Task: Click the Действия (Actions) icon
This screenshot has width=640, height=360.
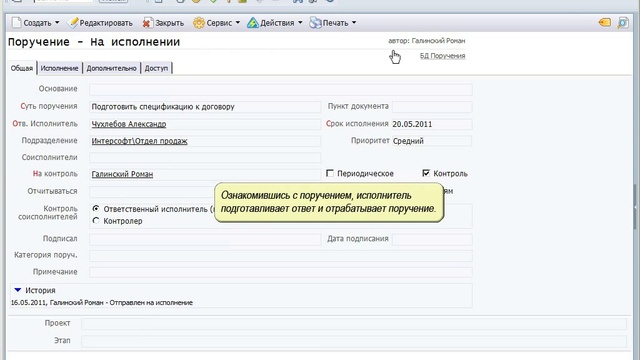Action: coord(253,23)
